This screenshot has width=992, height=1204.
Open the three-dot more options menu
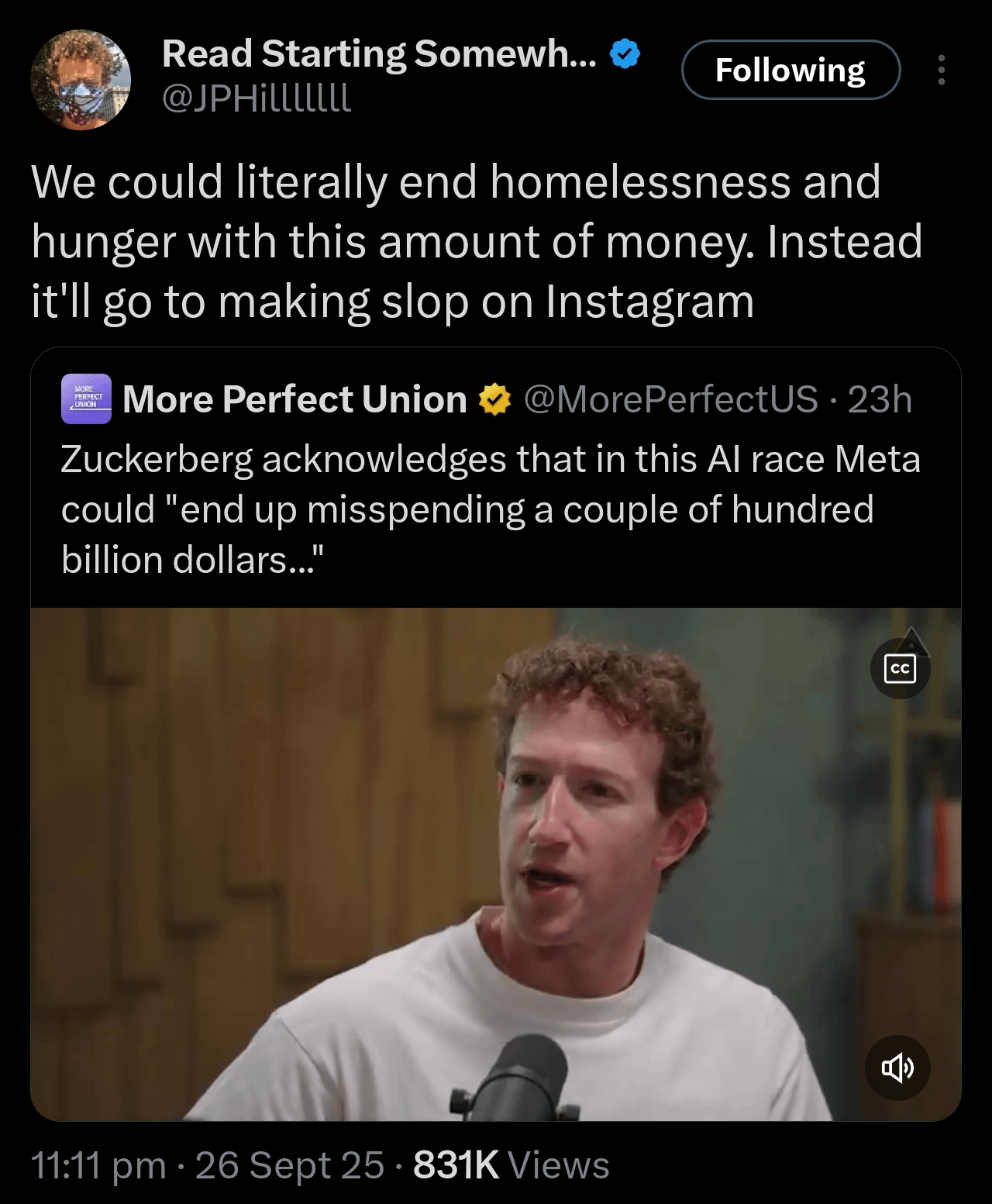941,70
